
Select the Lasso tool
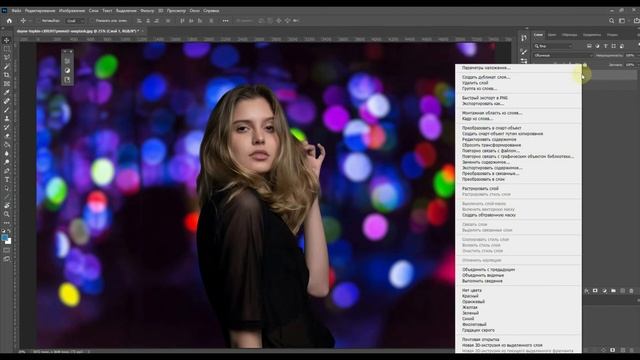pos(7,58)
